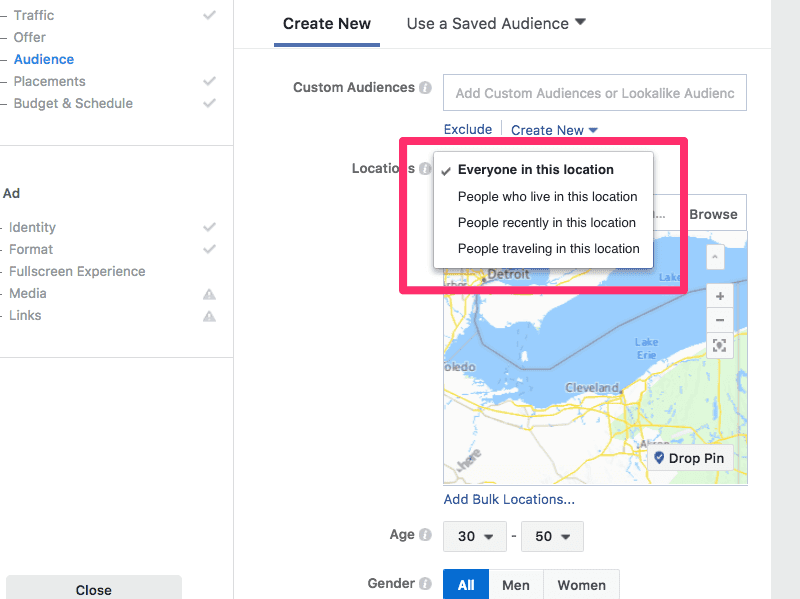This screenshot has height=599, width=800.
Task: Expand the Create New dropdown beside Exclude
Action: (x=554, y=129)
